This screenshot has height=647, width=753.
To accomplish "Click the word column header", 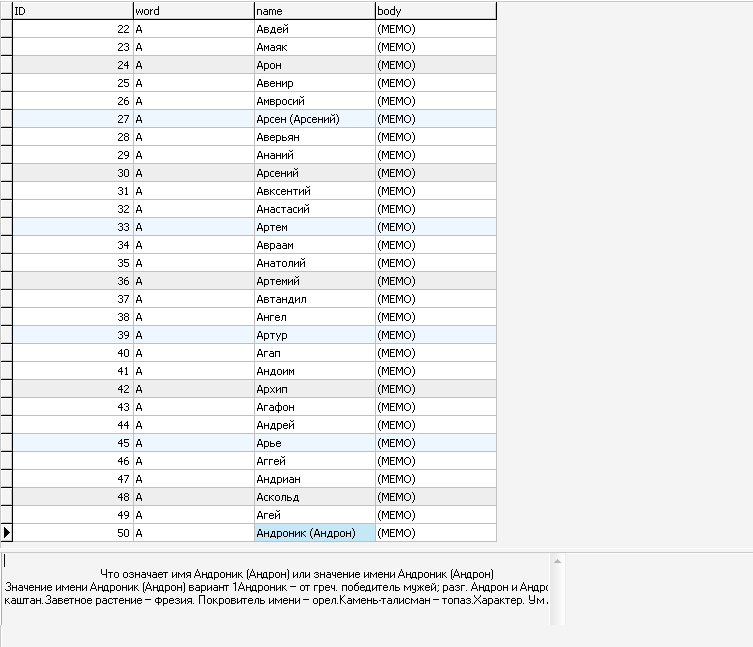I will (193, 10).
